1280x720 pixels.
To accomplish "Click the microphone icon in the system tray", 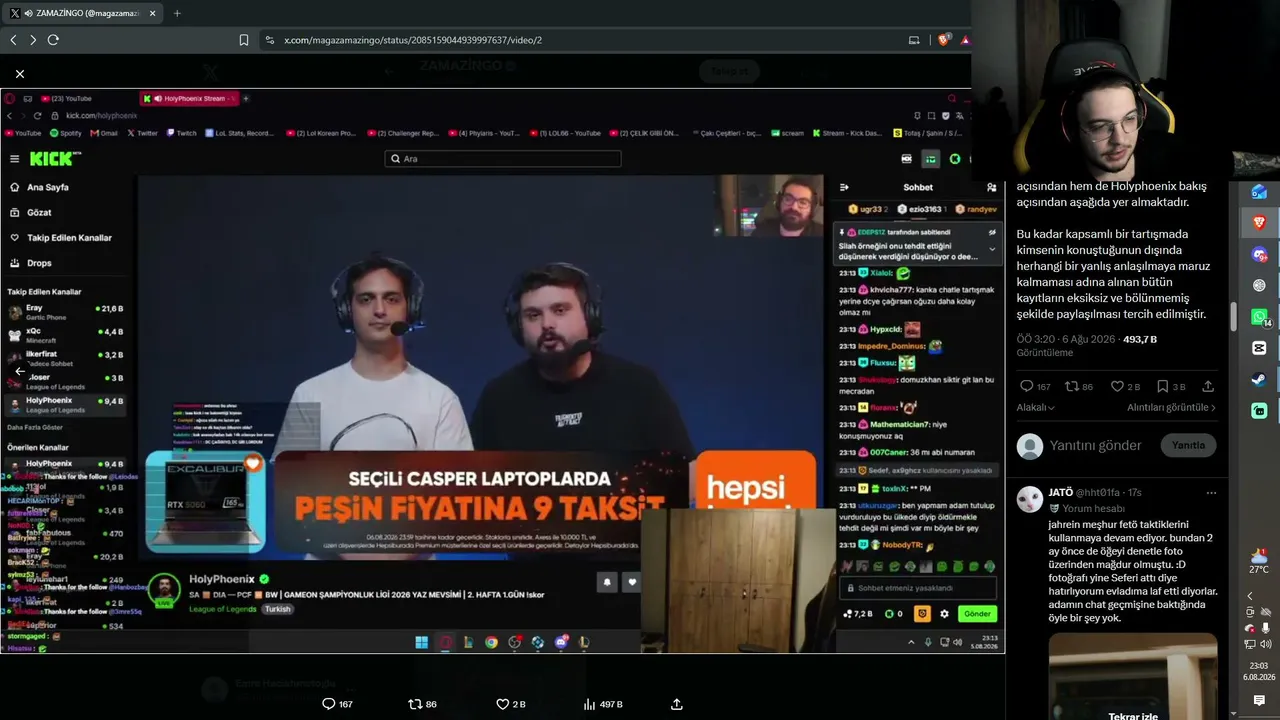I will (x=1266, y=628).
